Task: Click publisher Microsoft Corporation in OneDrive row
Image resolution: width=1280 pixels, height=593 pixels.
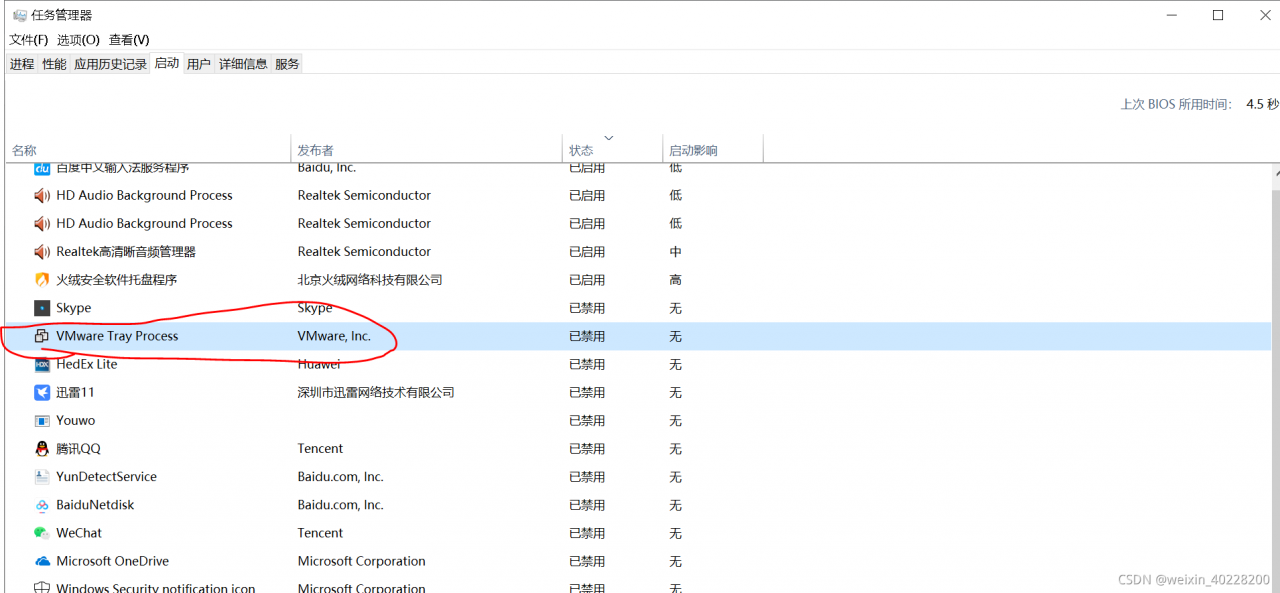Action: pos(362,561)
